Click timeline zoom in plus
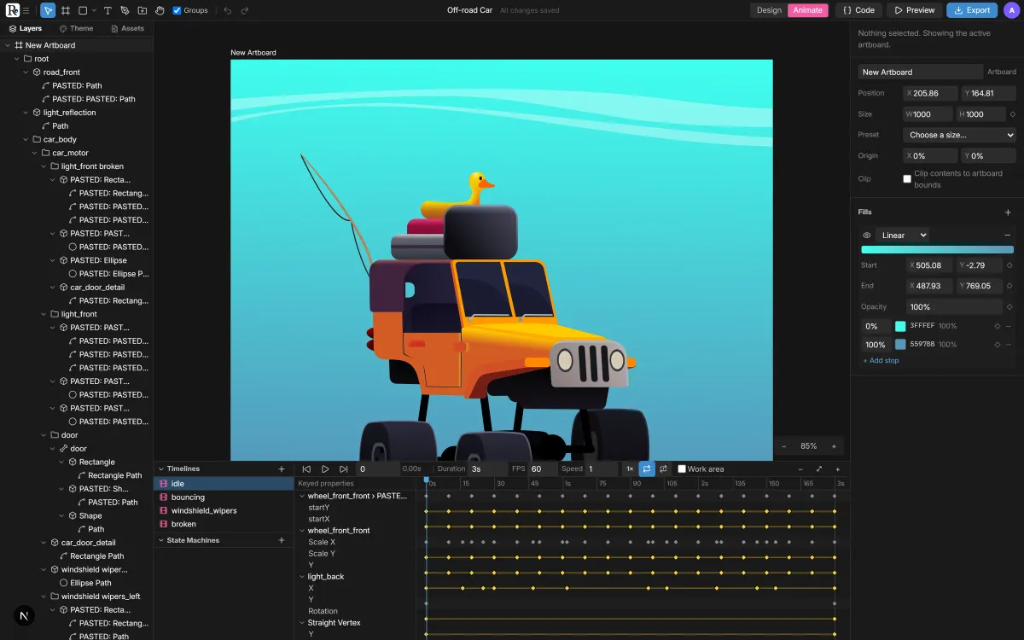 pyautogui.click(x=838, y=469)
